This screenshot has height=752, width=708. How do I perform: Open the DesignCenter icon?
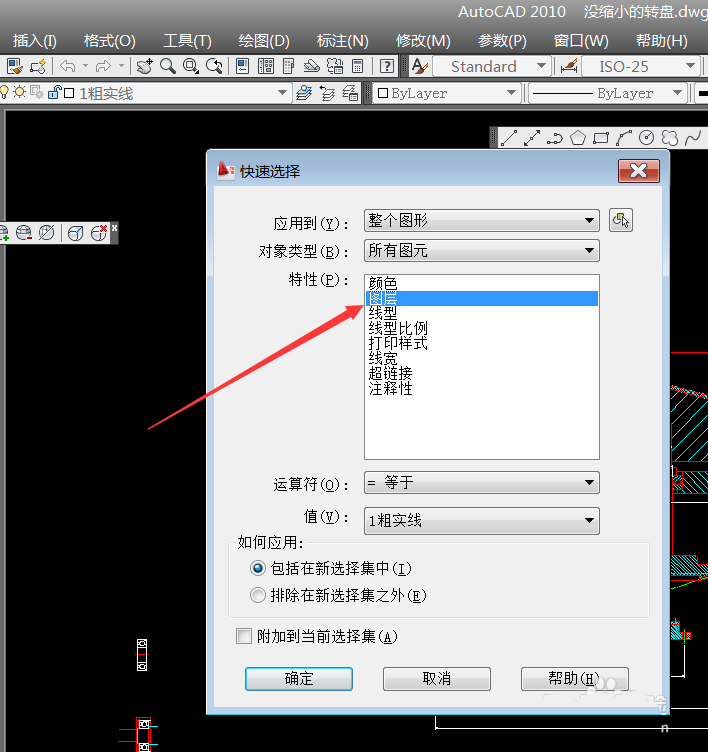265,66
